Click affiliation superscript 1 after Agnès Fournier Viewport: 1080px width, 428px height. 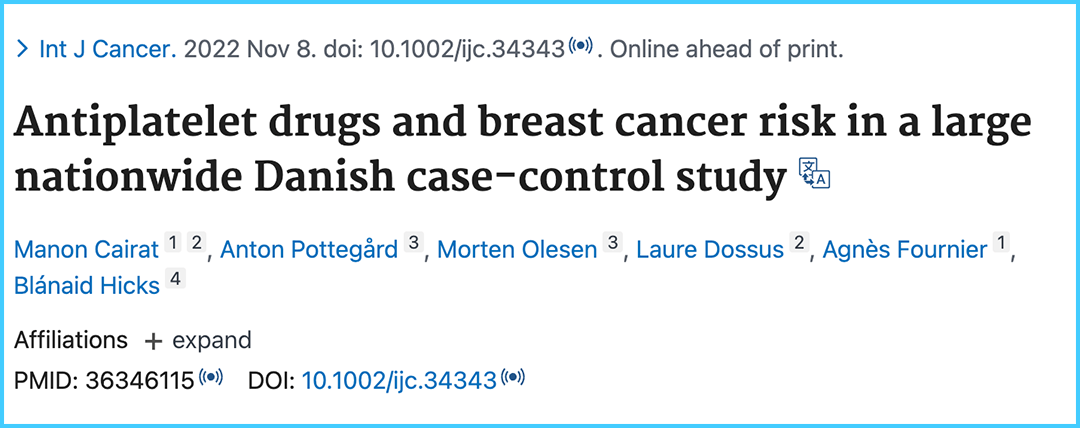(1001, 243)
